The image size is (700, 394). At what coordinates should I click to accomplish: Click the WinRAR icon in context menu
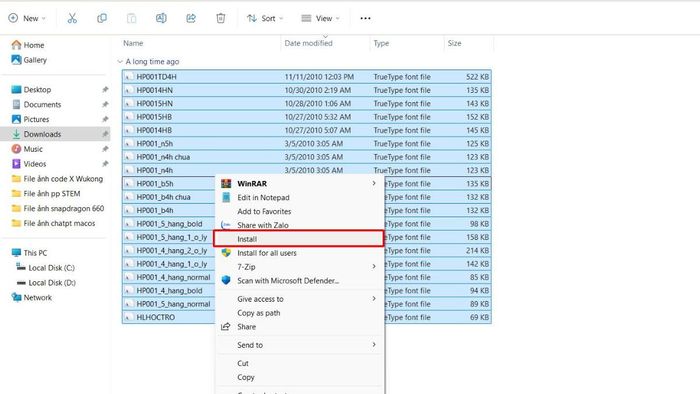click(x=226, y=183)
